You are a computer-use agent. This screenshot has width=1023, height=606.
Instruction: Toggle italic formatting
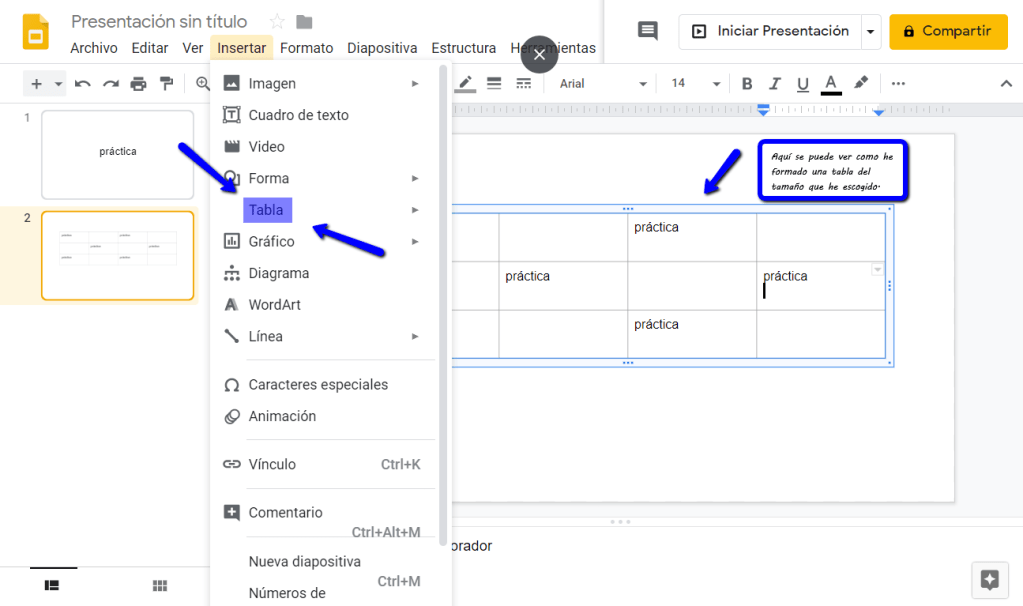(774, 84)
